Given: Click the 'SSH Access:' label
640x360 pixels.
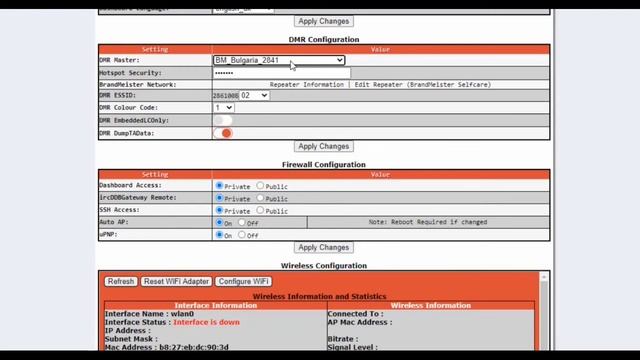Looking at the screenshot, I should point(119,210).
